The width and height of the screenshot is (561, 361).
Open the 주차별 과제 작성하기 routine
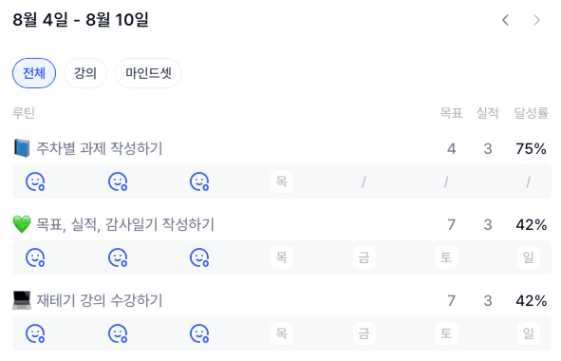pos(99,148)
